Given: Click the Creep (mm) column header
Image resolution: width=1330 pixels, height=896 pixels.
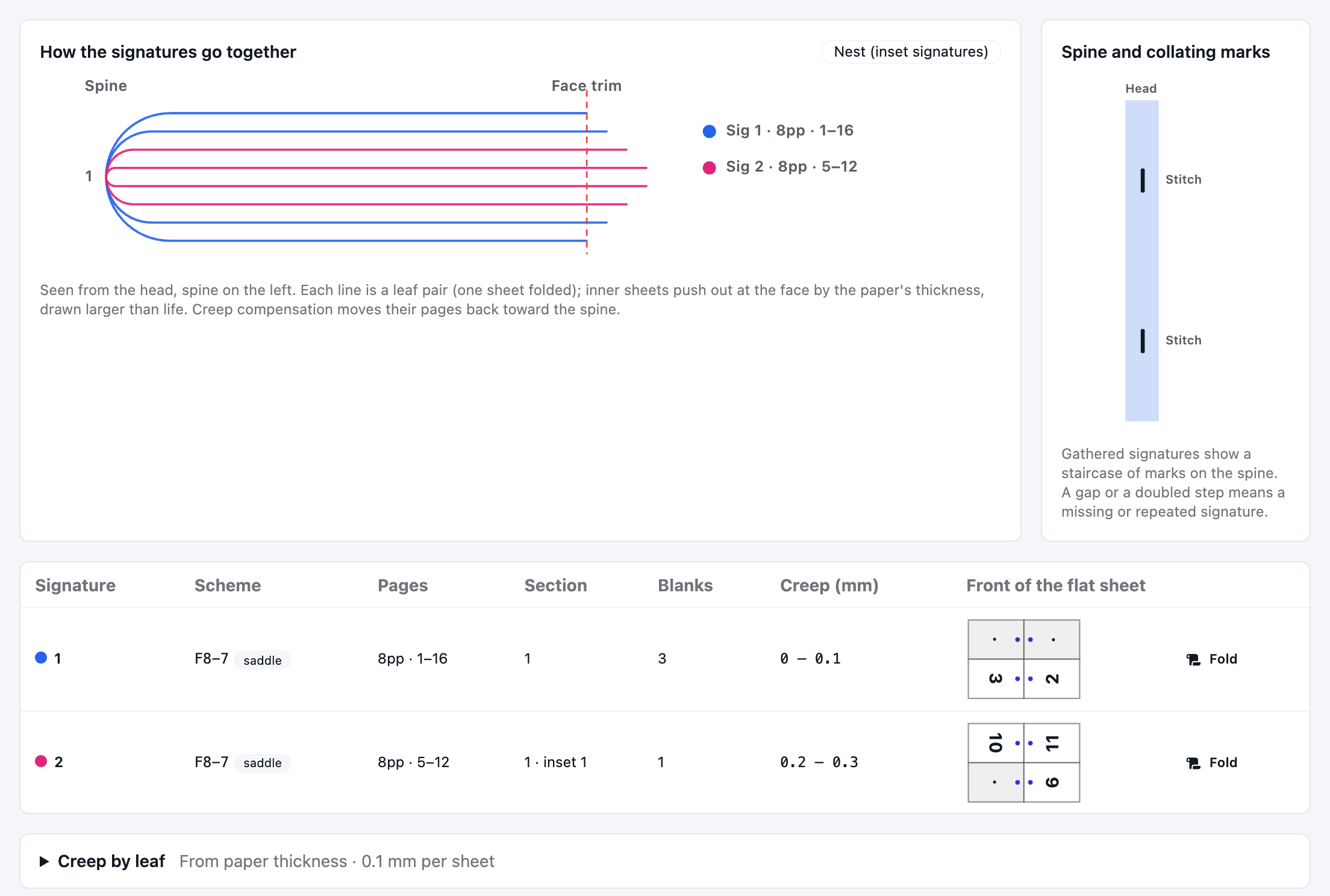Looking at the screenshot, I should point(829,585).
